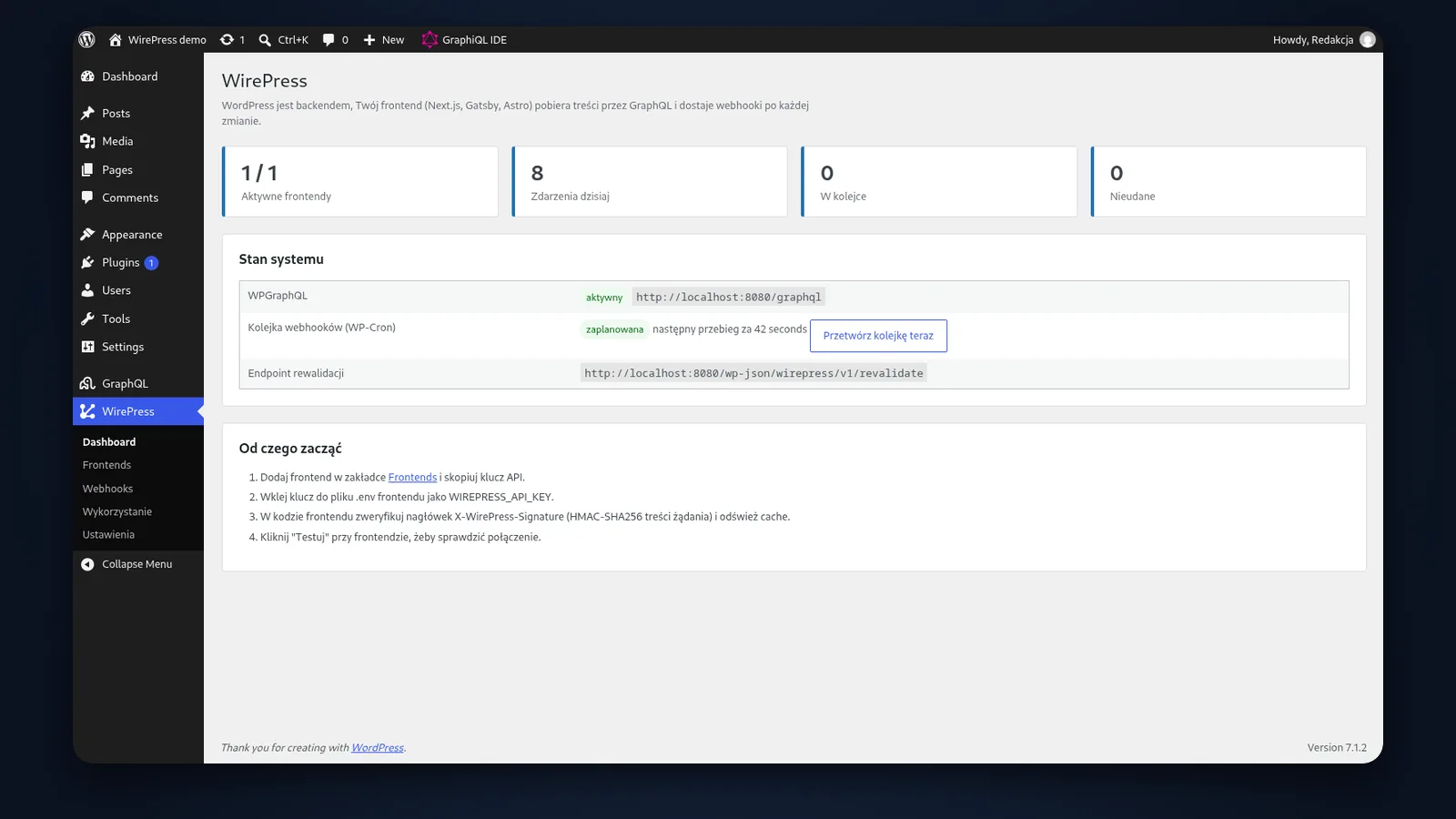1456x819 pixels.
Task: Click the Media icon in sidebar
Action: tap(87, 141)
